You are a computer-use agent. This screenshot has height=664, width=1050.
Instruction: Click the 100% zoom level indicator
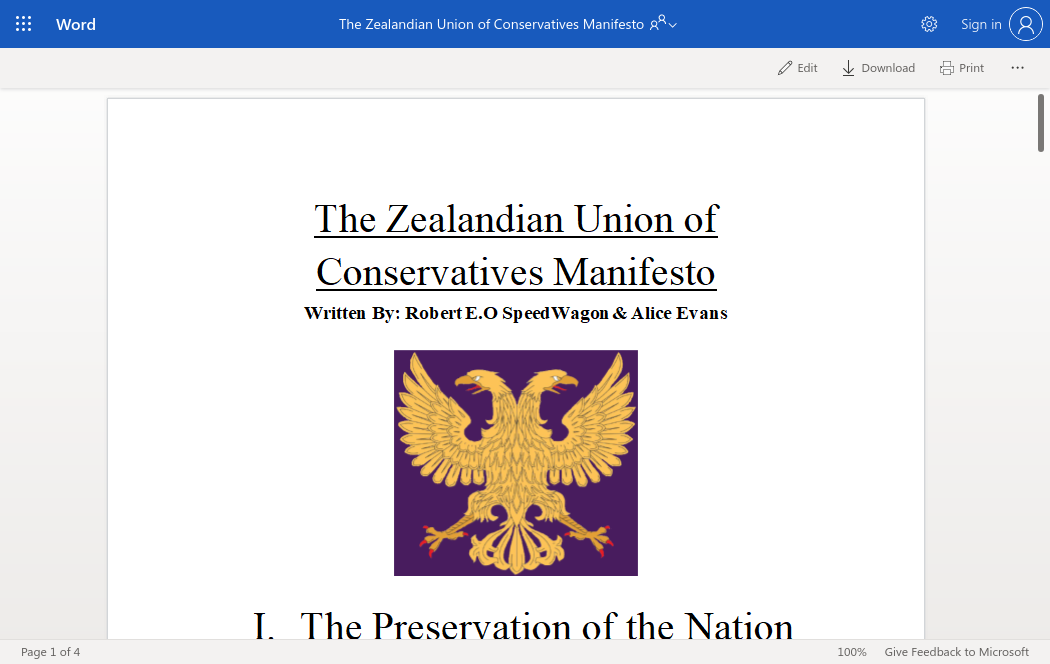point(851,652)
